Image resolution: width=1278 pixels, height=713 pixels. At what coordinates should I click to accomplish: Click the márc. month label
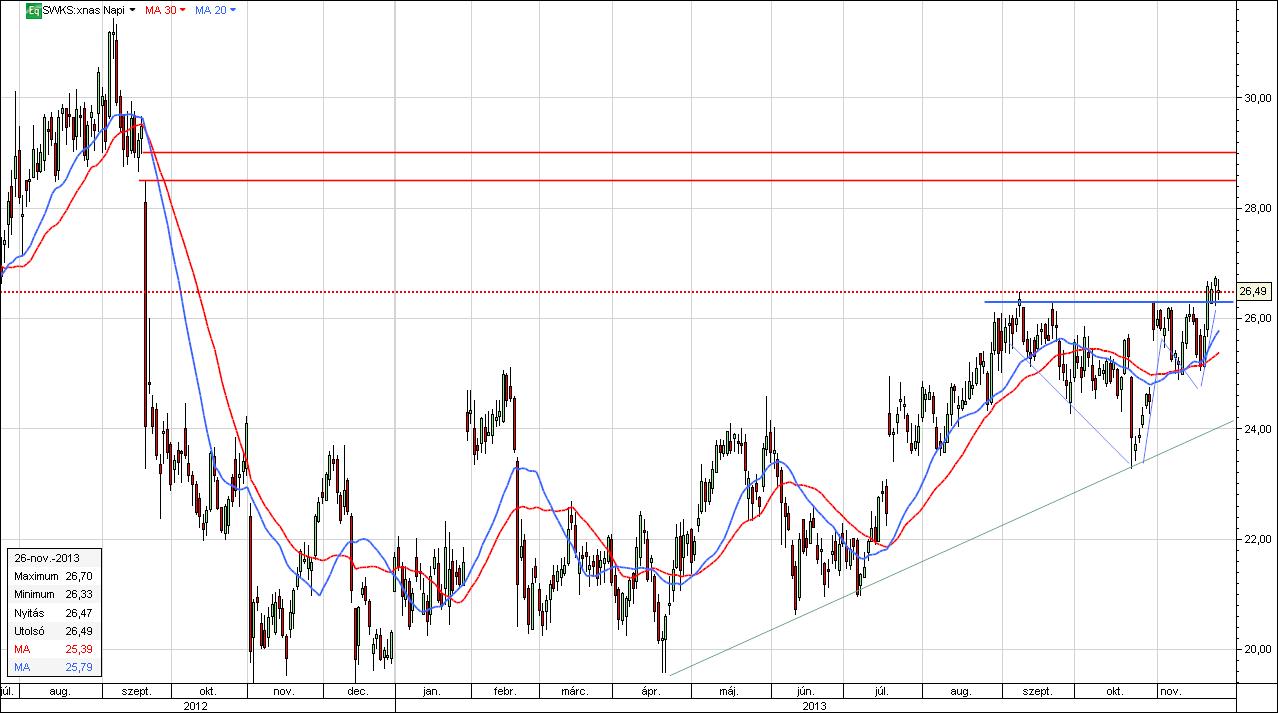click(x=574, y=691)
